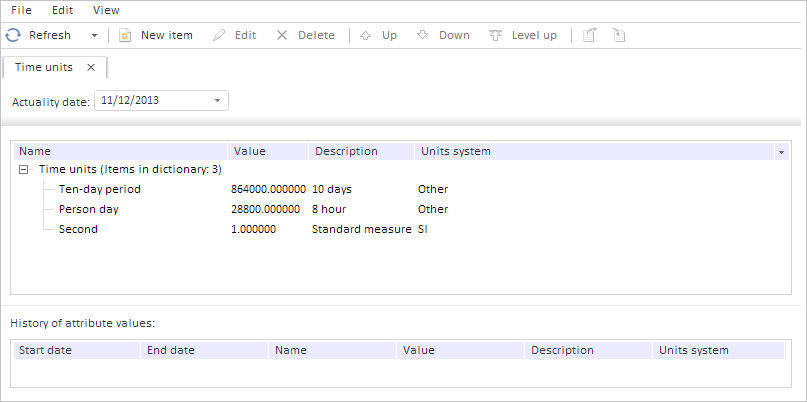Create a New item from toolbar

click(x=155, y=35)
